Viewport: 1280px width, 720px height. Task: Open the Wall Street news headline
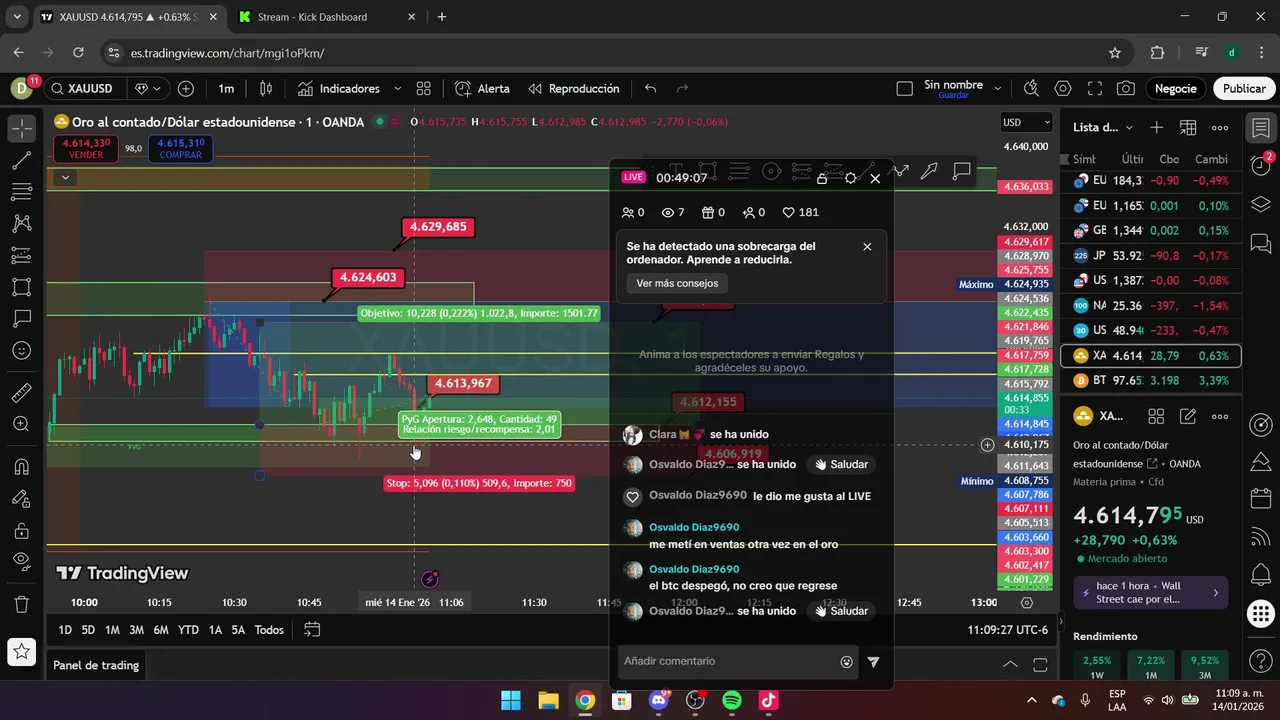(x=1151, y=592)
